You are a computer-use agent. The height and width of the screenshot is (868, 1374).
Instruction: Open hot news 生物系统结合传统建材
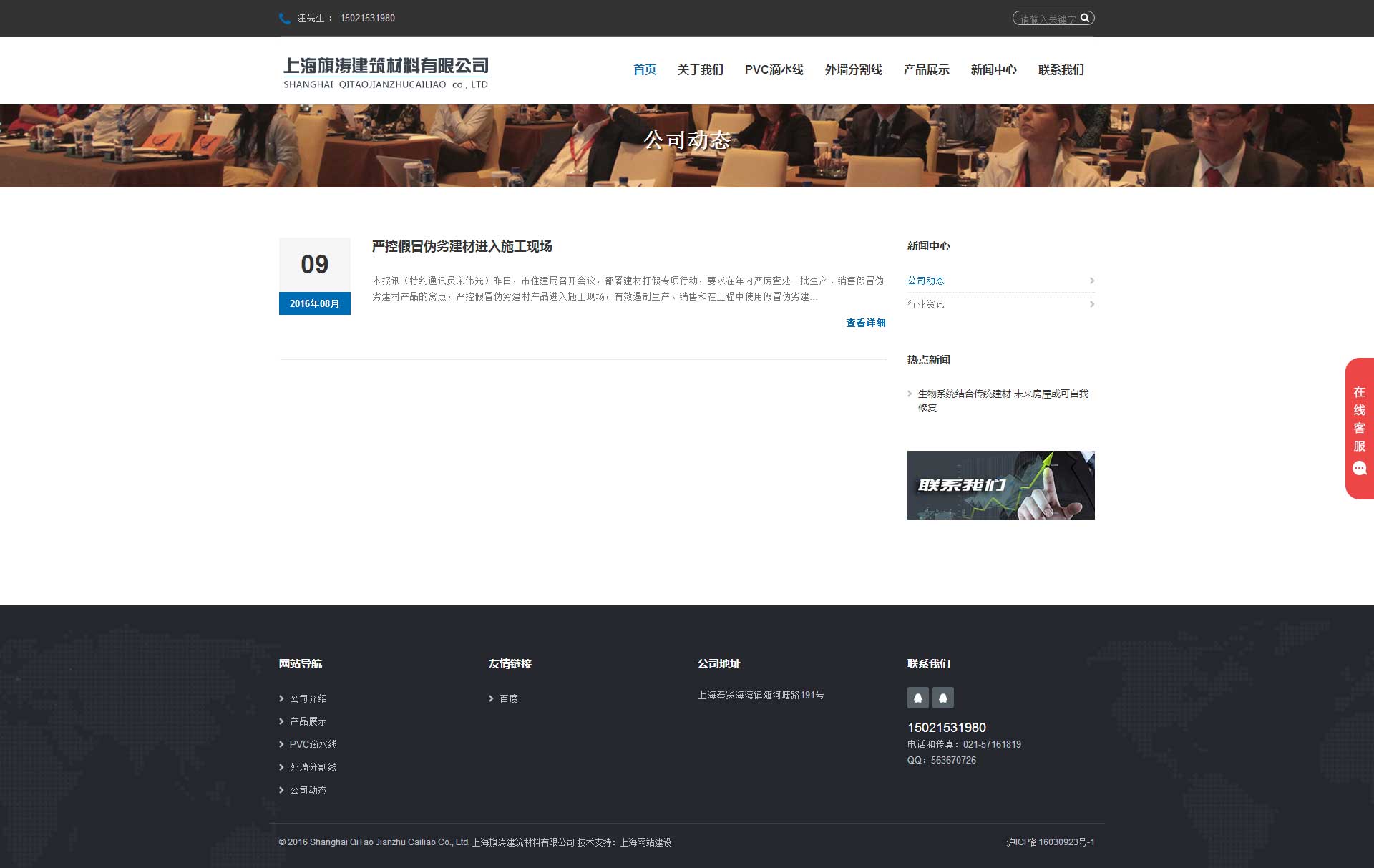pyautogui.click(x=1003, y=401)
